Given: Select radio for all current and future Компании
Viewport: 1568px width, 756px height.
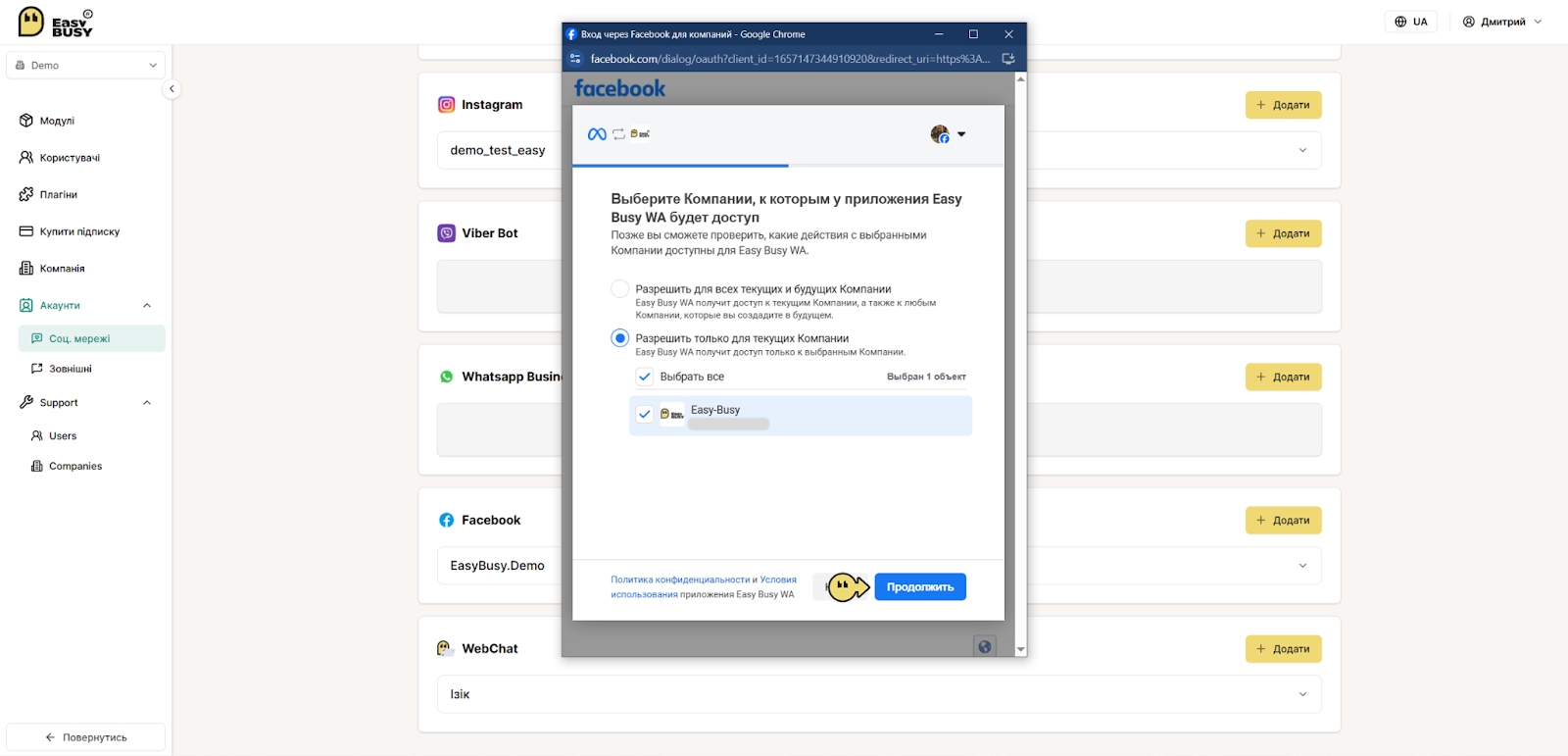Looking at the screenshot, I should click(x=619, y=289).
